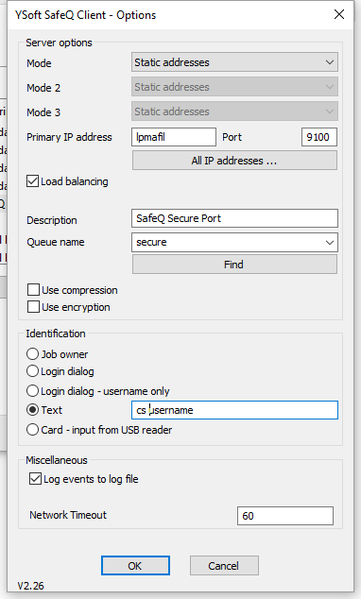Click the Text identification input field
Image resolution: width=361 pixels, height=599 pixels.
234,410
